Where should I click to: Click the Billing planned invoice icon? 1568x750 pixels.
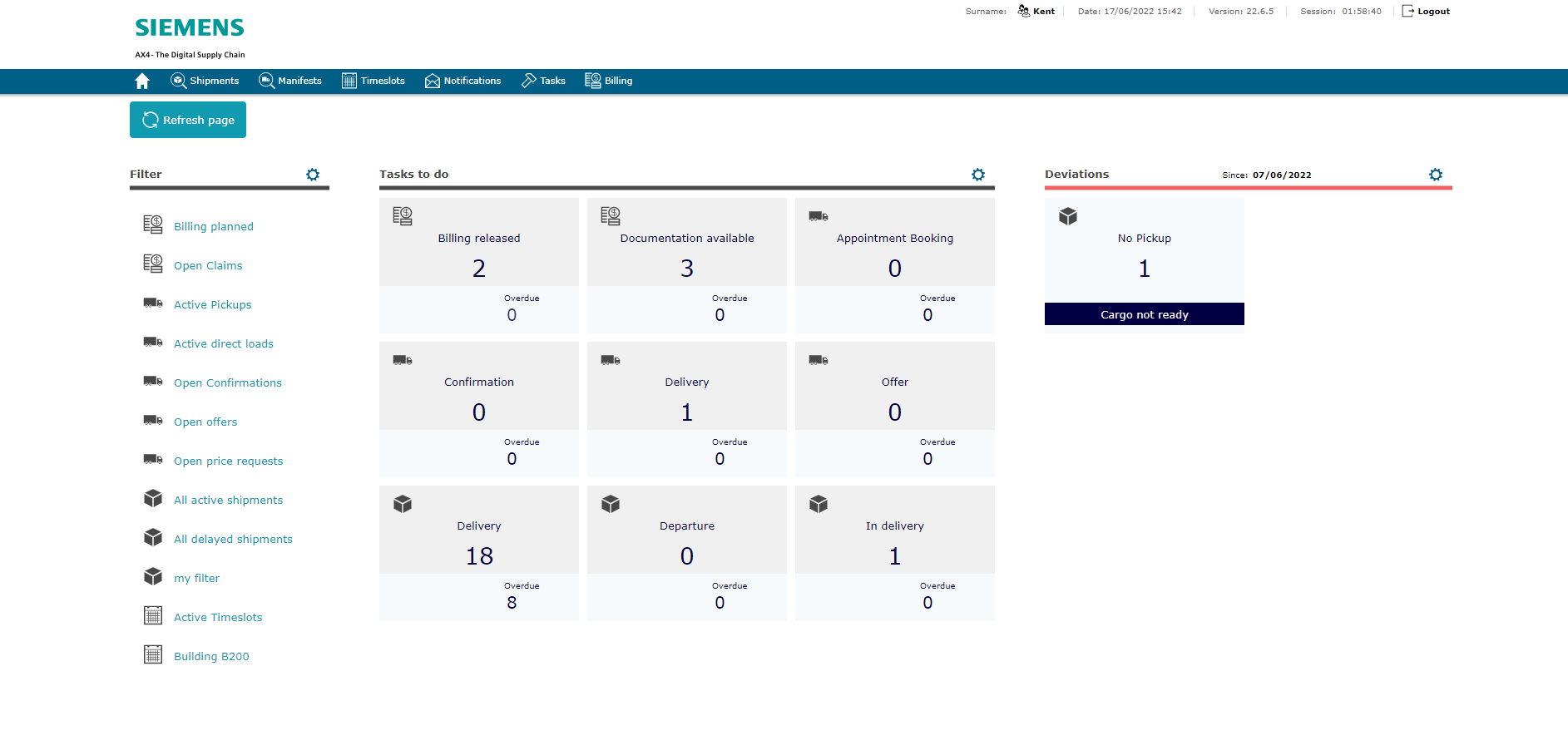(153, 225)
